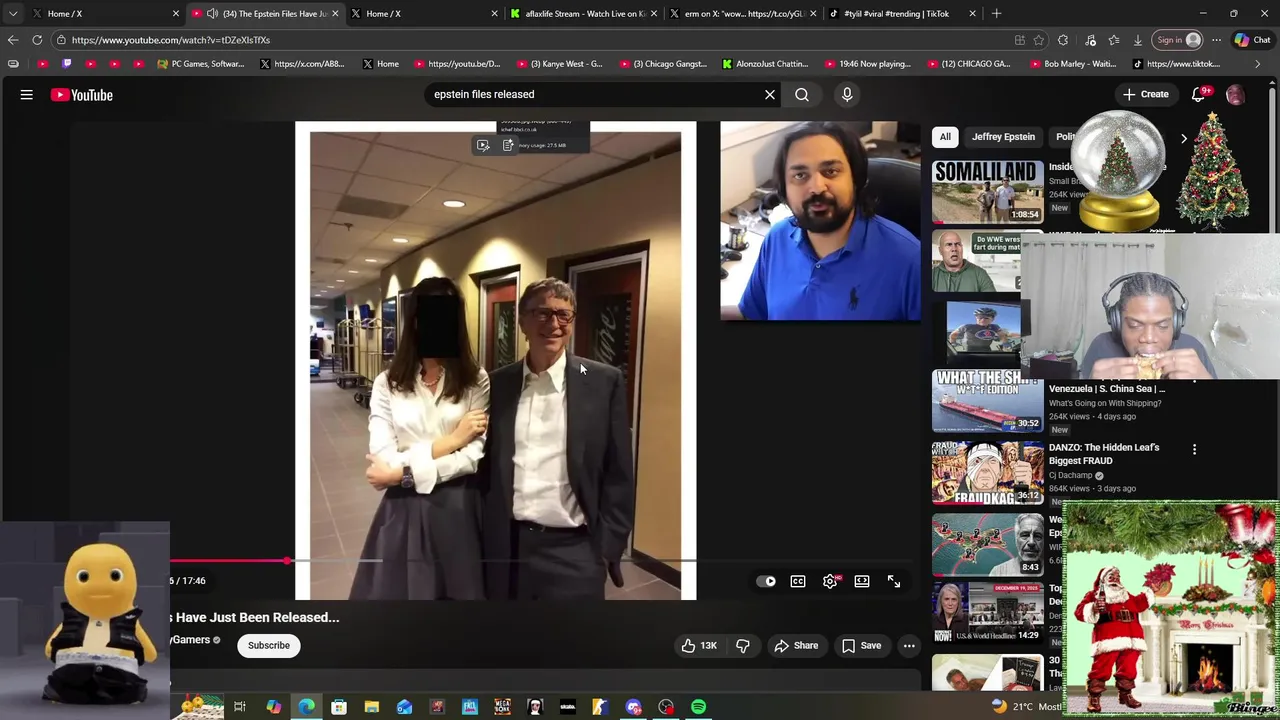Open options for DANZO video
The height and width of the screenshot is (720, 1280).
[x=1194, y=450]
